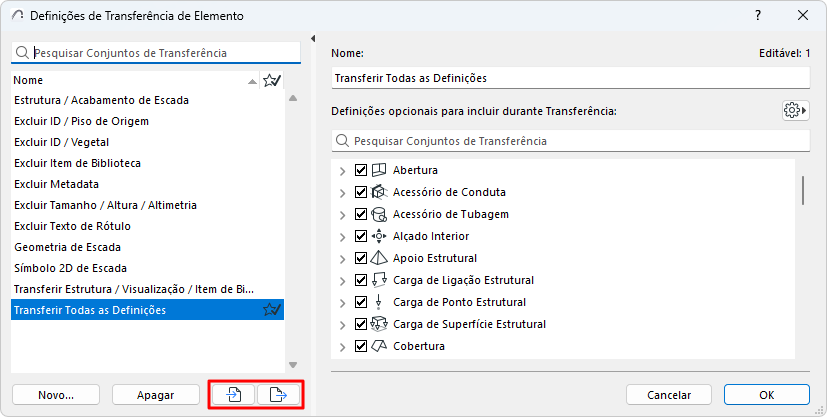The width and height of the screenshot is (827, 417).
Task: Click the Cobertura roof icon
Action: click(379, 346)
